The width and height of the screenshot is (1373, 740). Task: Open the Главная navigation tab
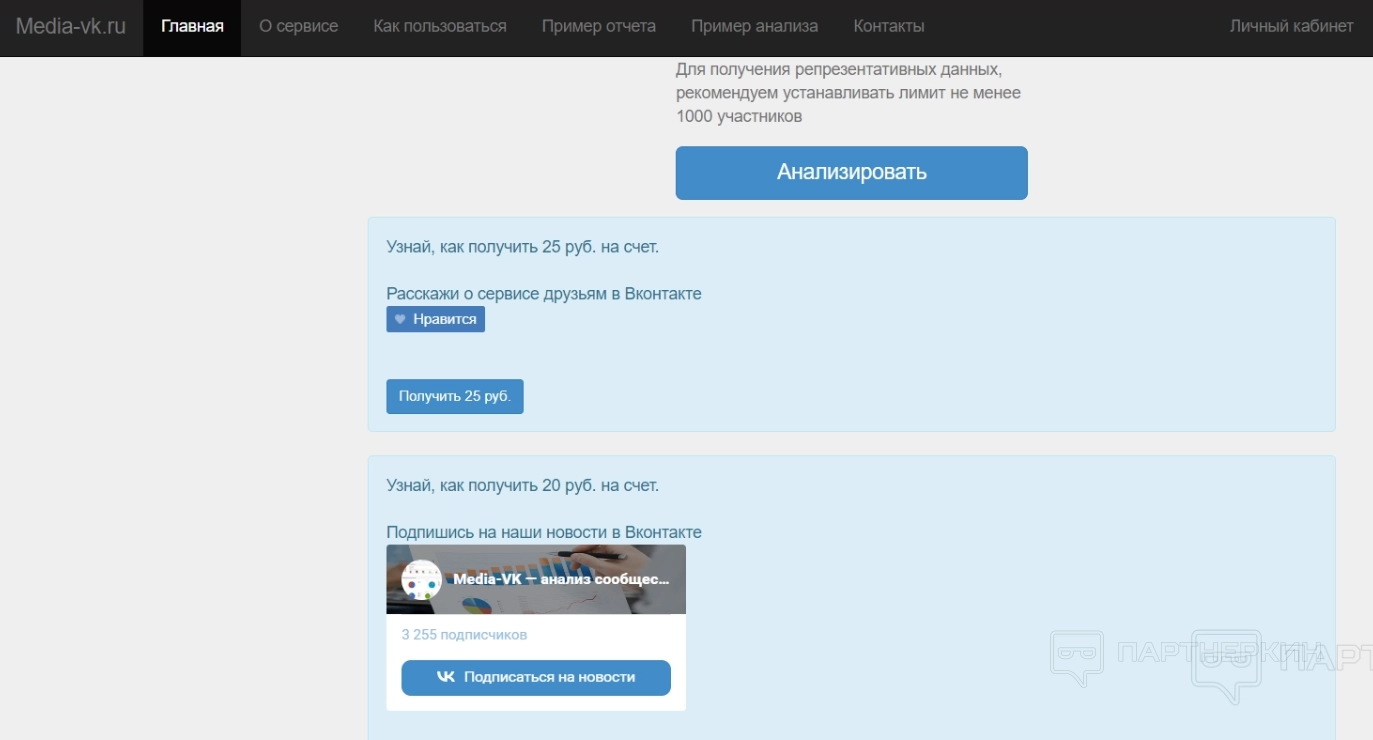coord(192,27)
